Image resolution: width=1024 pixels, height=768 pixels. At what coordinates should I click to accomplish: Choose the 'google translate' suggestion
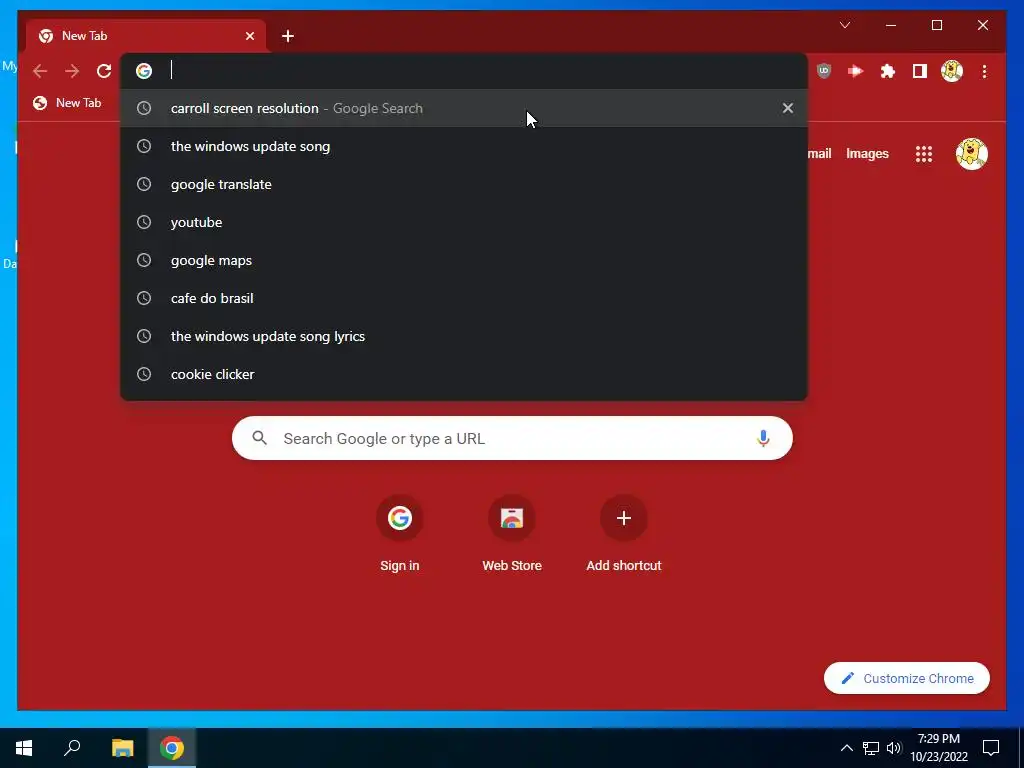point(464,184)
